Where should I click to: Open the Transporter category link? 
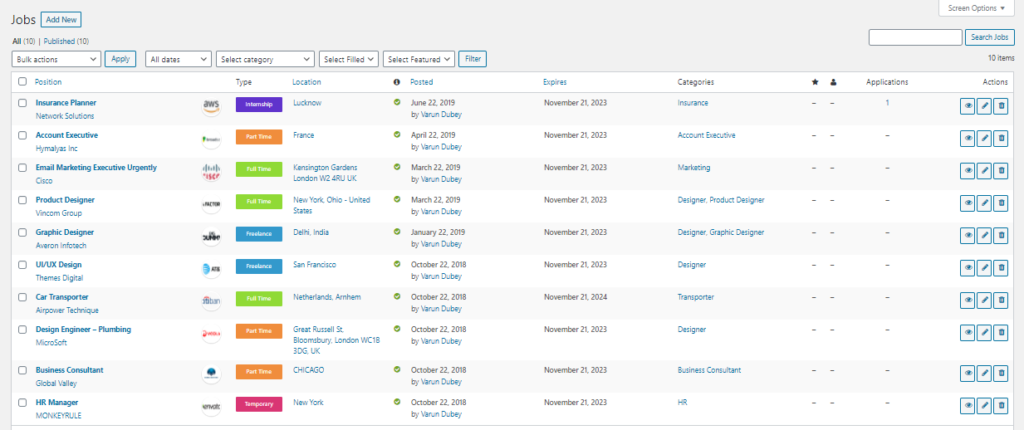tap(696, 297)
